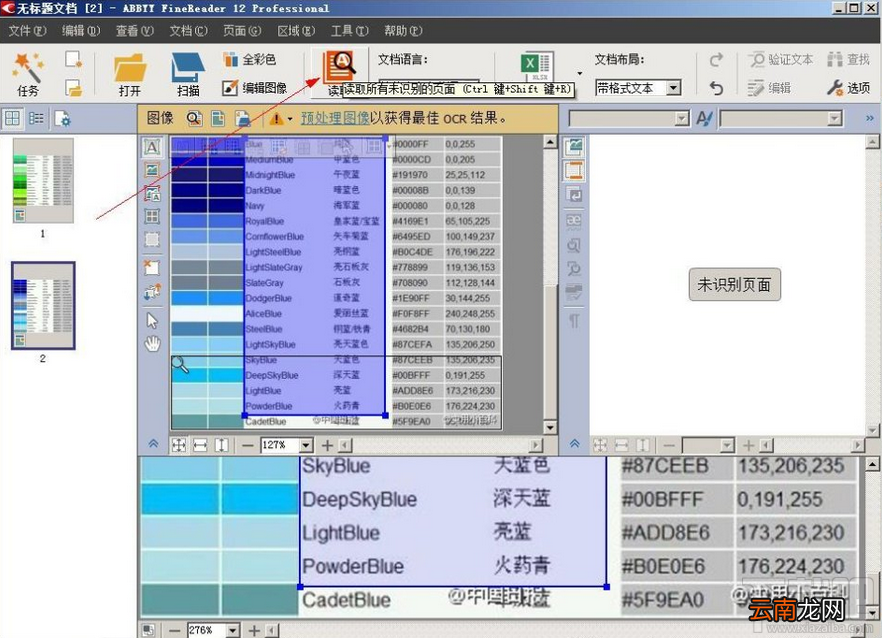882x638 pixels.
Task: Select the draw table area tool
Action: 152,216
